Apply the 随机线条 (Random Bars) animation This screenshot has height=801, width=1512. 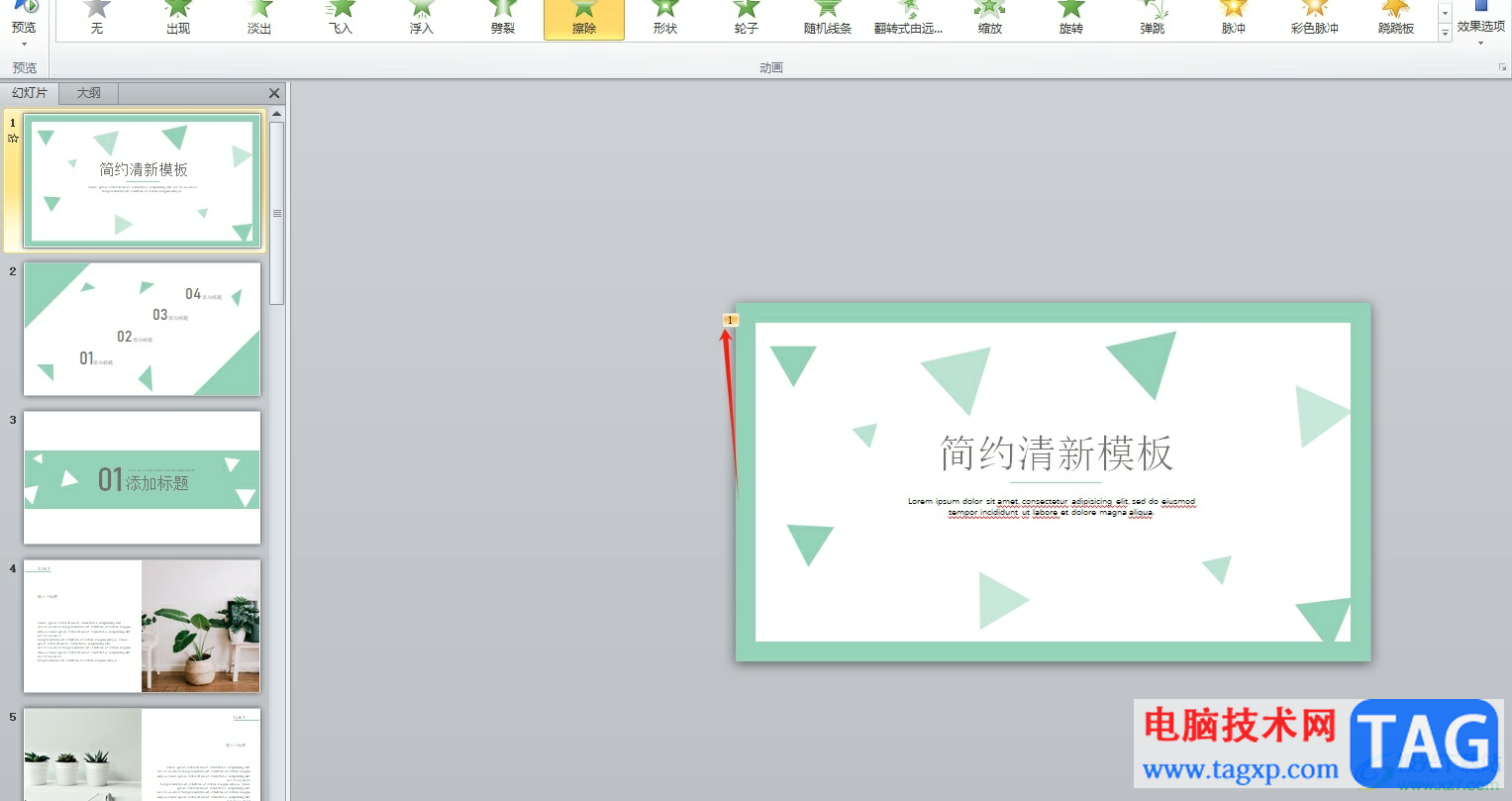828,19
